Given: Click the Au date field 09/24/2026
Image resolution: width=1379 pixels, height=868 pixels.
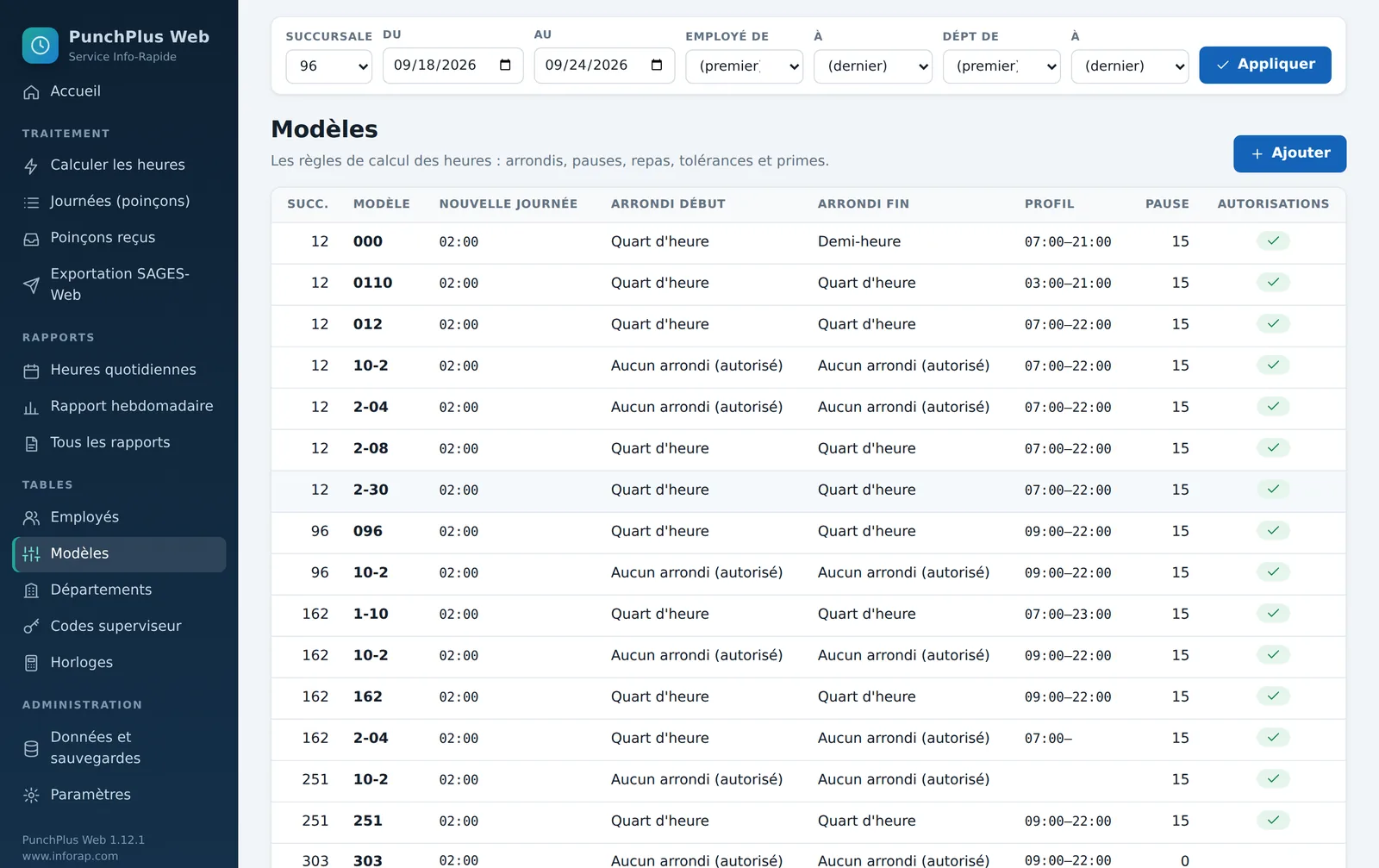Looking at the screenshot, I should pos(604,66).
